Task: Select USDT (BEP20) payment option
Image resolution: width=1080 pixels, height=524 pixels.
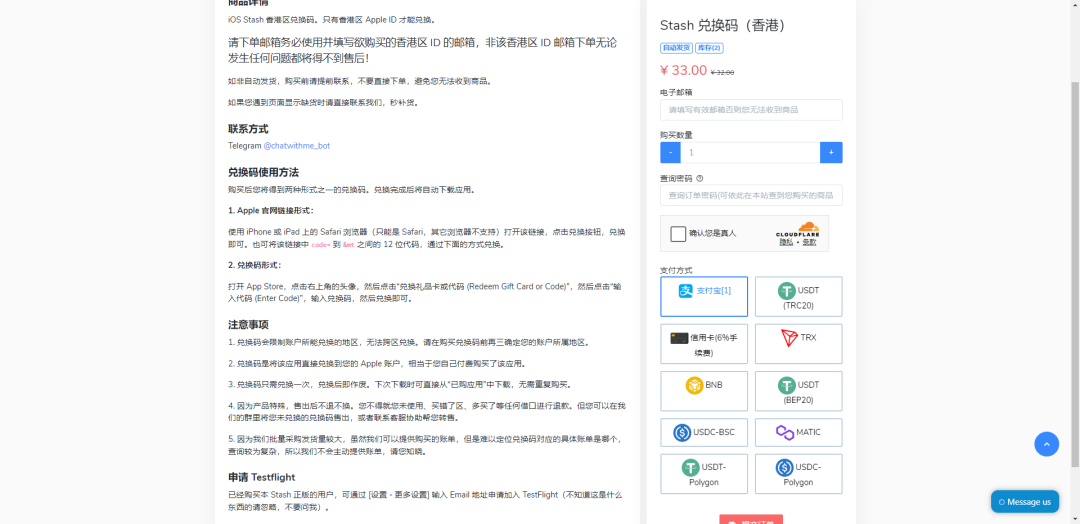Action: (799, 391)
